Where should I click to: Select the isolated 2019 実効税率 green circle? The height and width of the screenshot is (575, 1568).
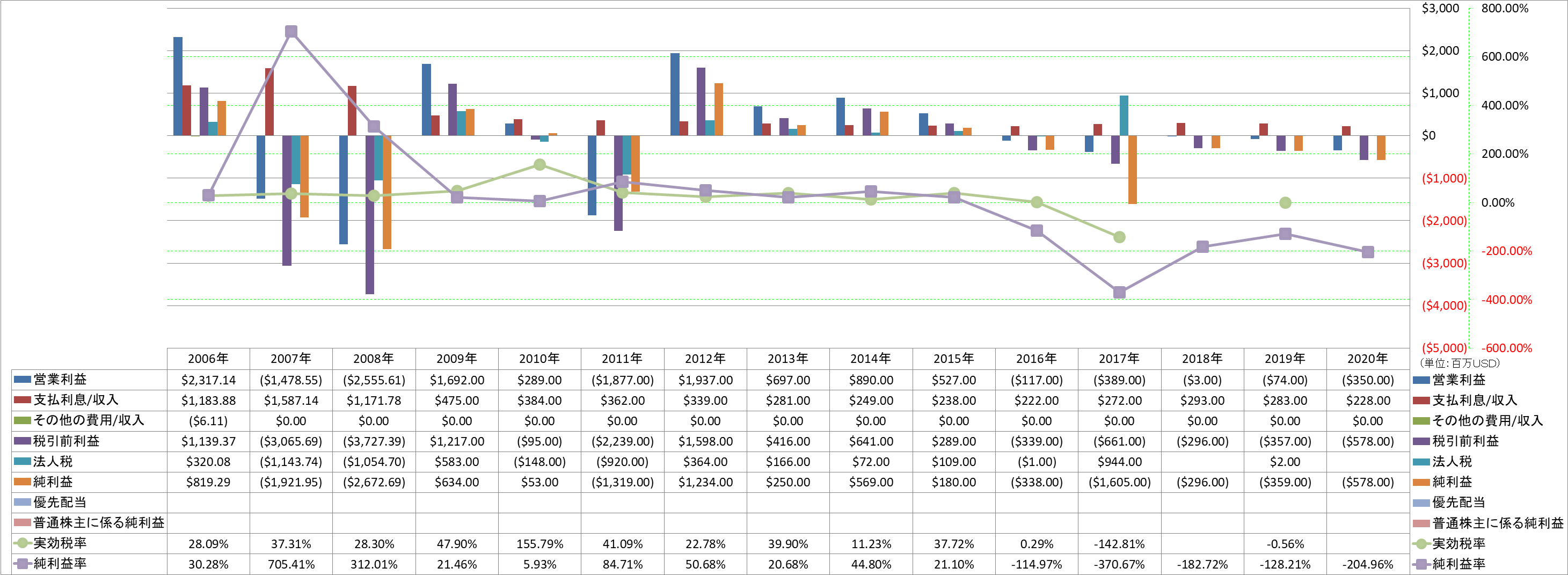pyautogui.click(x=1285, y=202)
